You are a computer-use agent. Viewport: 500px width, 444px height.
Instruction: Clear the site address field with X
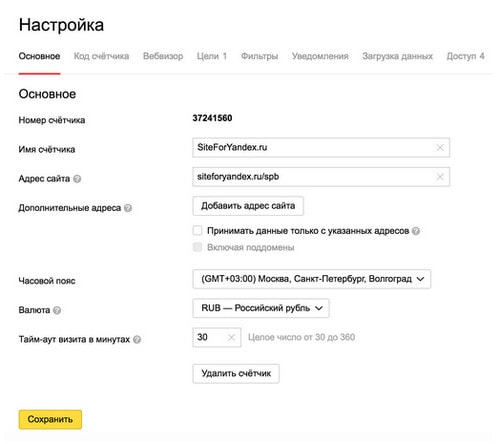click(x=440, y=177)
